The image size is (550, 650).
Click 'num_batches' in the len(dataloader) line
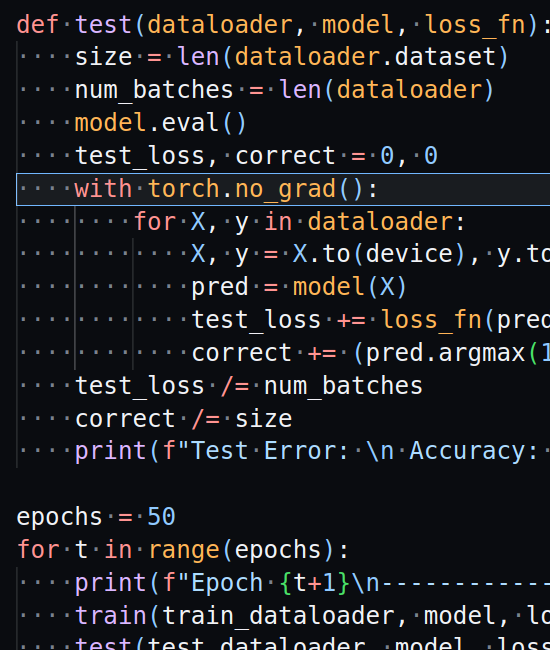coord(154,90)
